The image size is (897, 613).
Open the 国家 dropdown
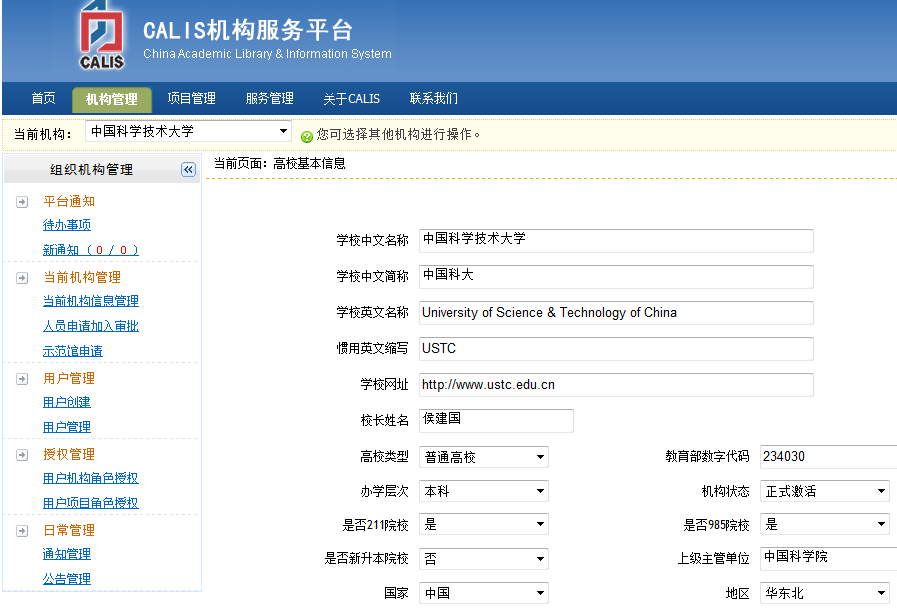pyautogui.click(x=484, y=593)
